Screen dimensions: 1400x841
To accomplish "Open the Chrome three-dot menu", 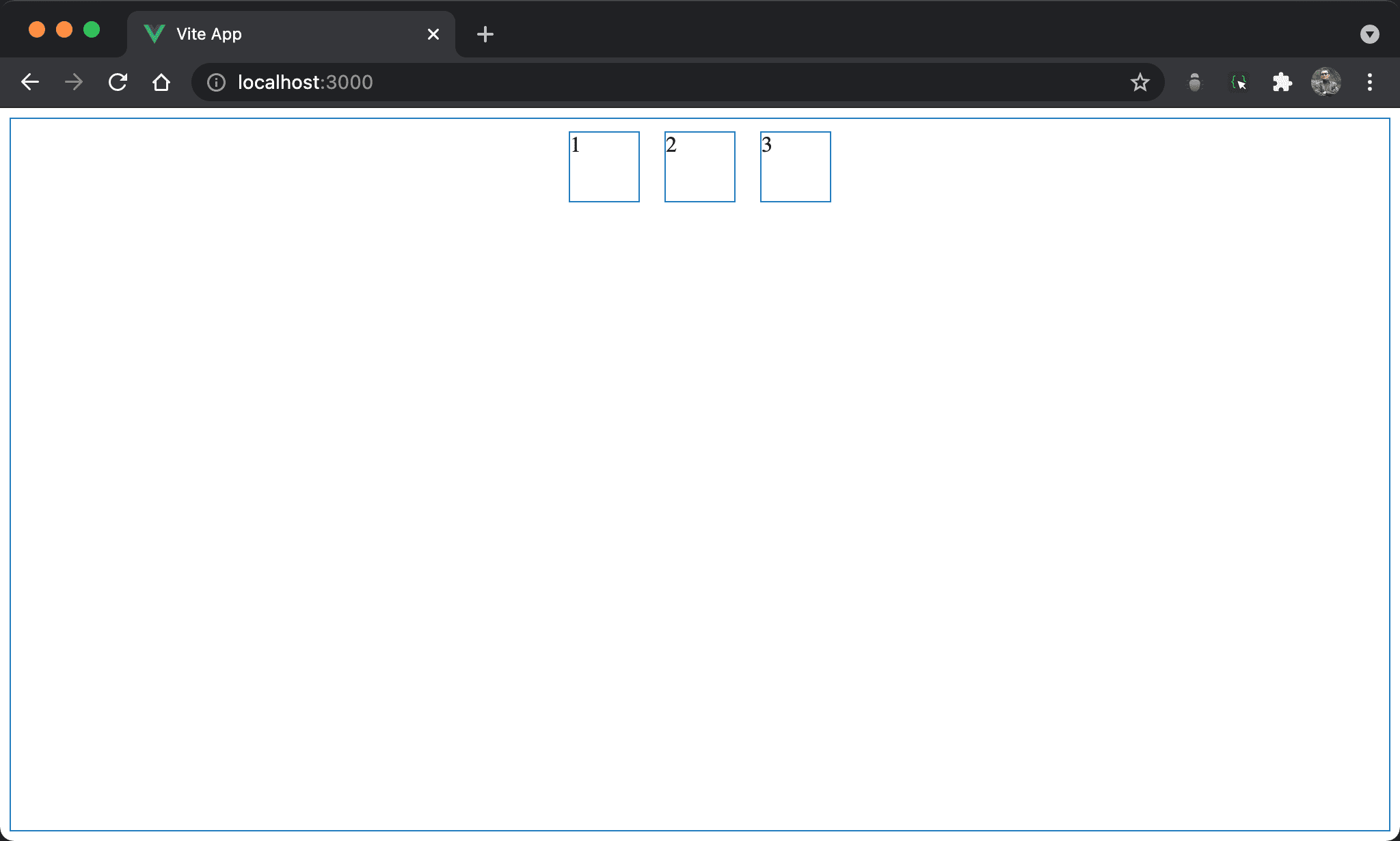I will click(1369, 82).
